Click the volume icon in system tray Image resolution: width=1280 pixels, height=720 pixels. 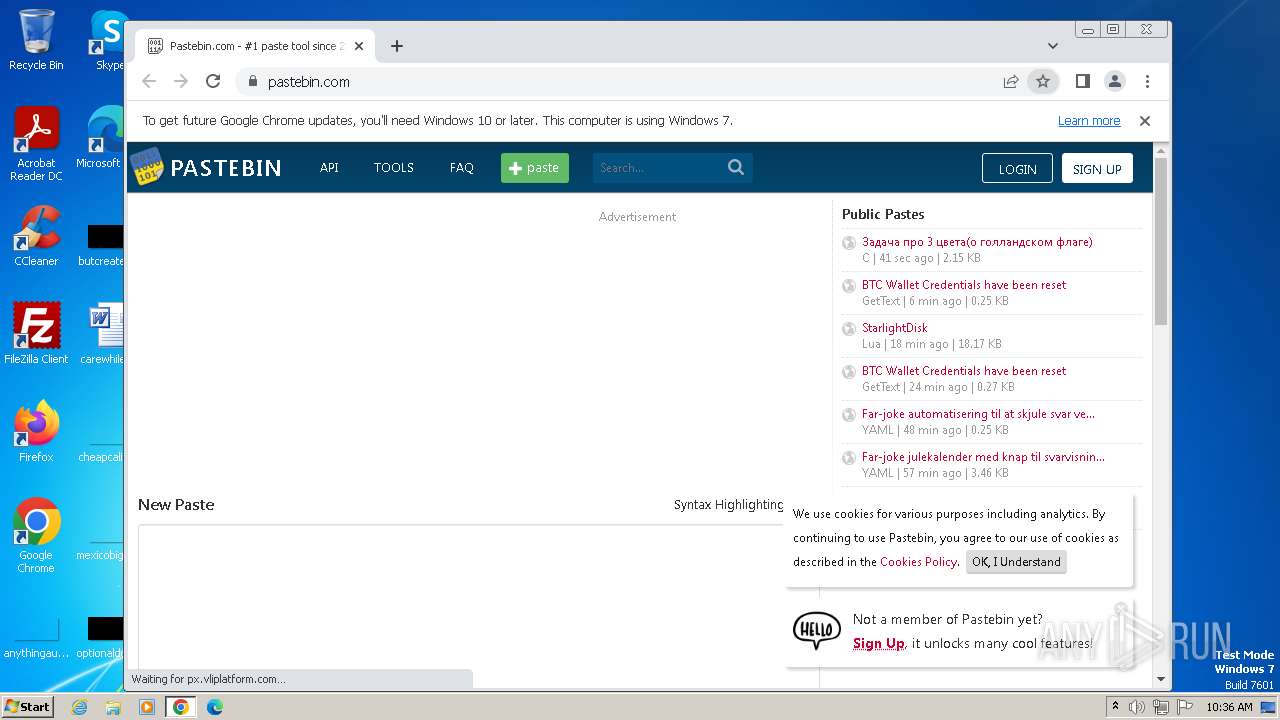[x=1137, y=707]
